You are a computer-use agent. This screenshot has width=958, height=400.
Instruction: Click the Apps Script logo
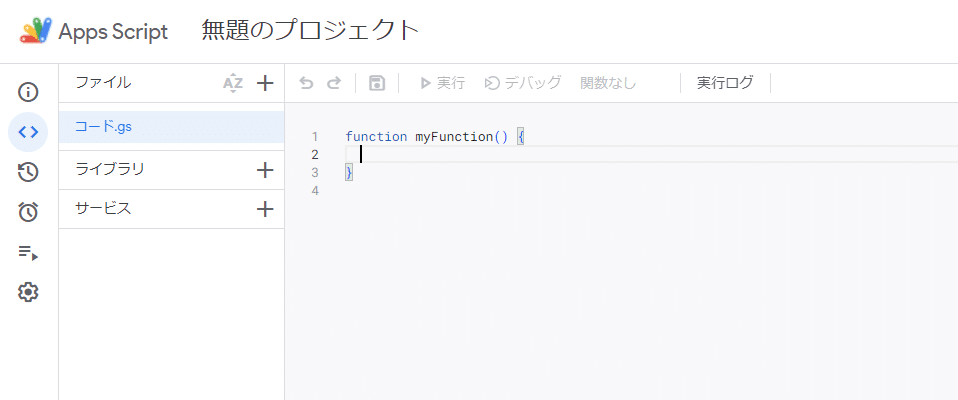tap(36, 31)
